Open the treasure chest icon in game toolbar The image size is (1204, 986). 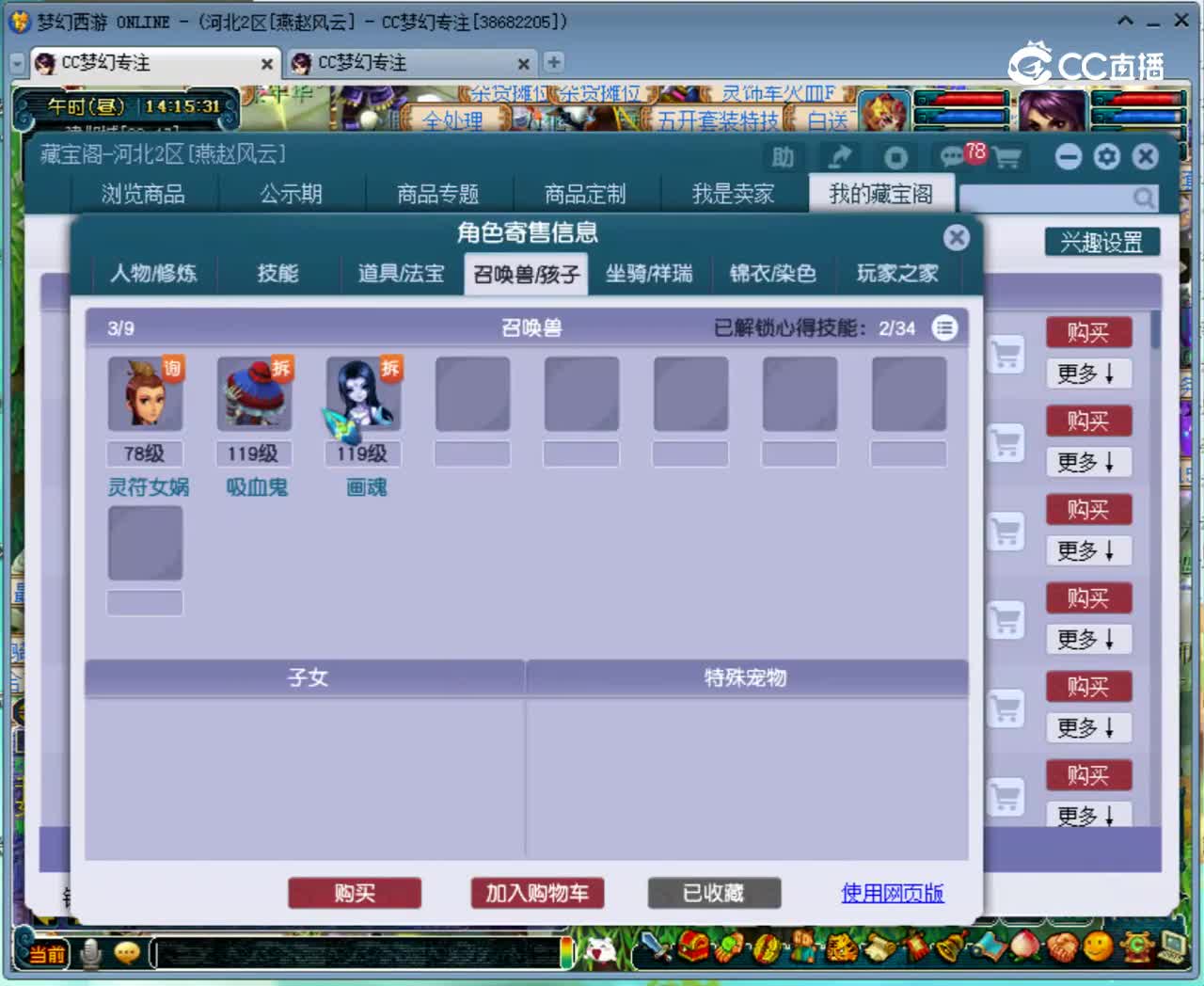pos(692,947)
